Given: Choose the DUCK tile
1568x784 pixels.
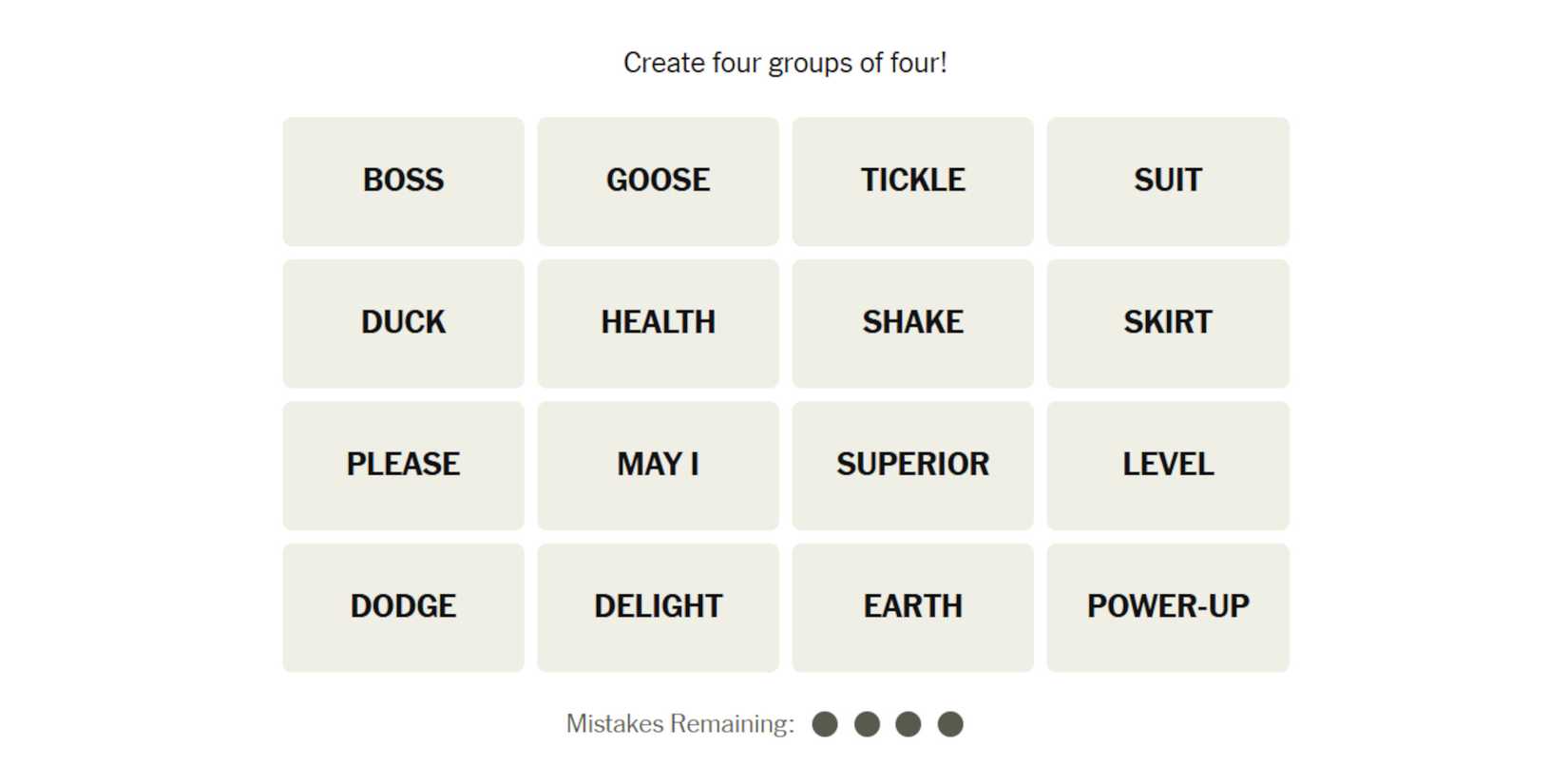Looking at the screenshot, I should click(403, 323).
